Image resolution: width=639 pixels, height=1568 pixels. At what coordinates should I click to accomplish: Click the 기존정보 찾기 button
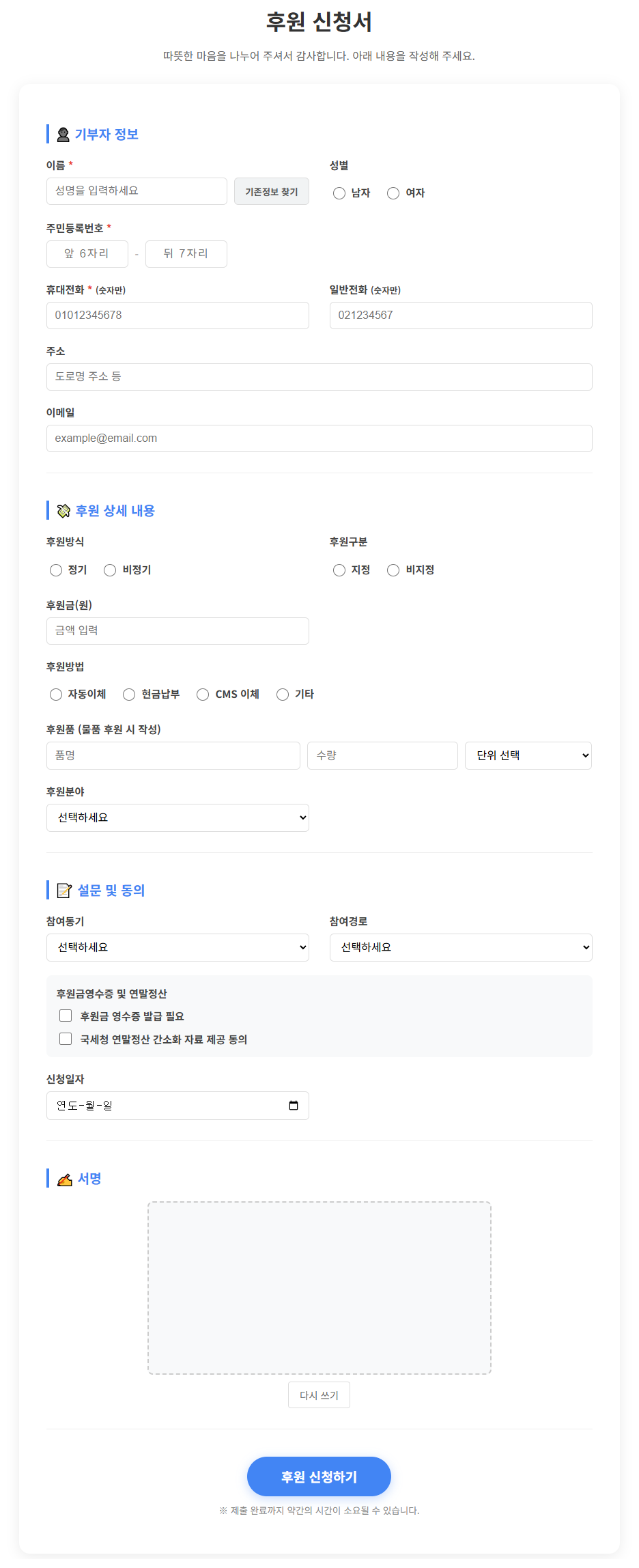271,191
